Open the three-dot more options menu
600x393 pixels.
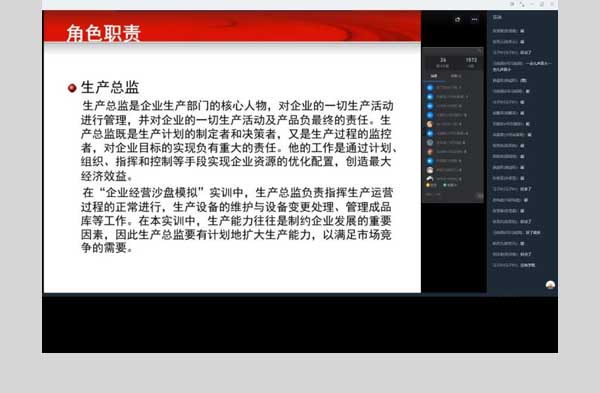click(x=474, y=20)
